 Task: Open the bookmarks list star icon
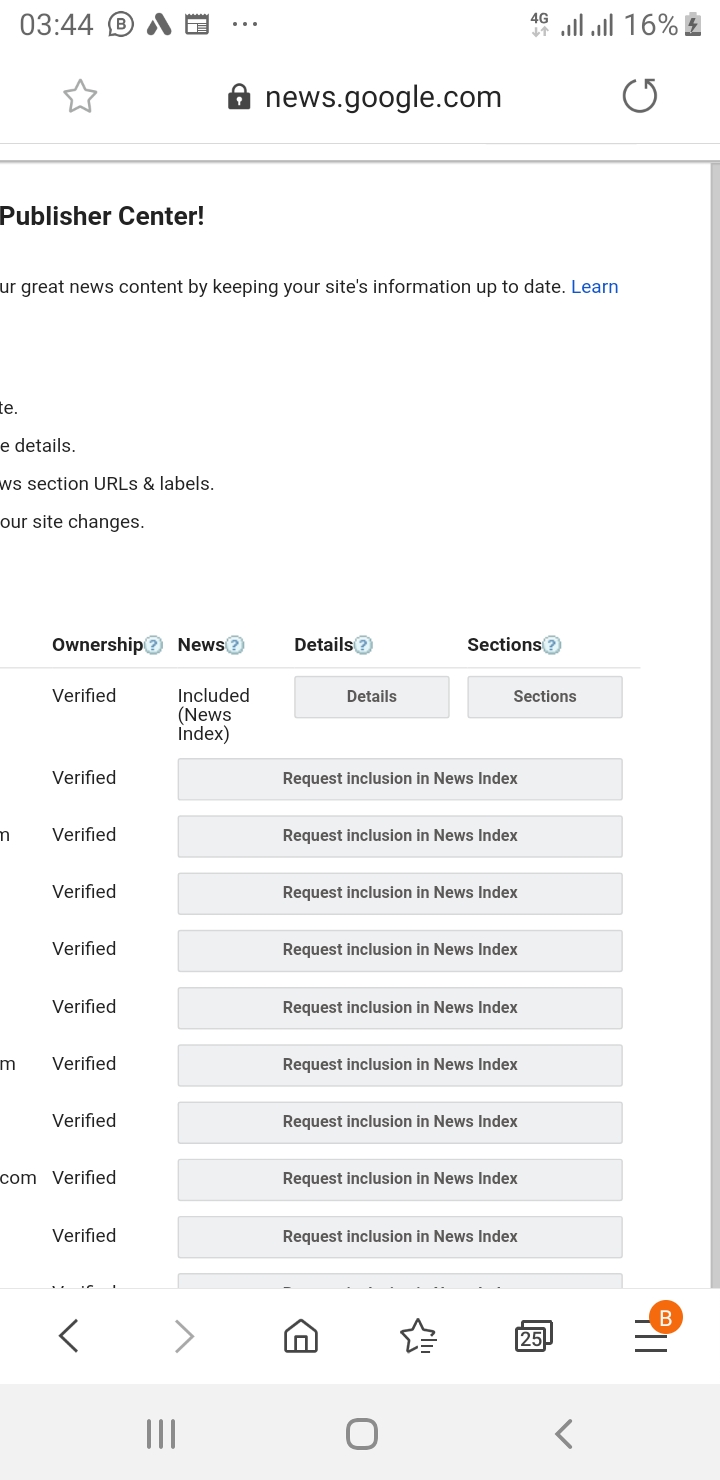418,1336
